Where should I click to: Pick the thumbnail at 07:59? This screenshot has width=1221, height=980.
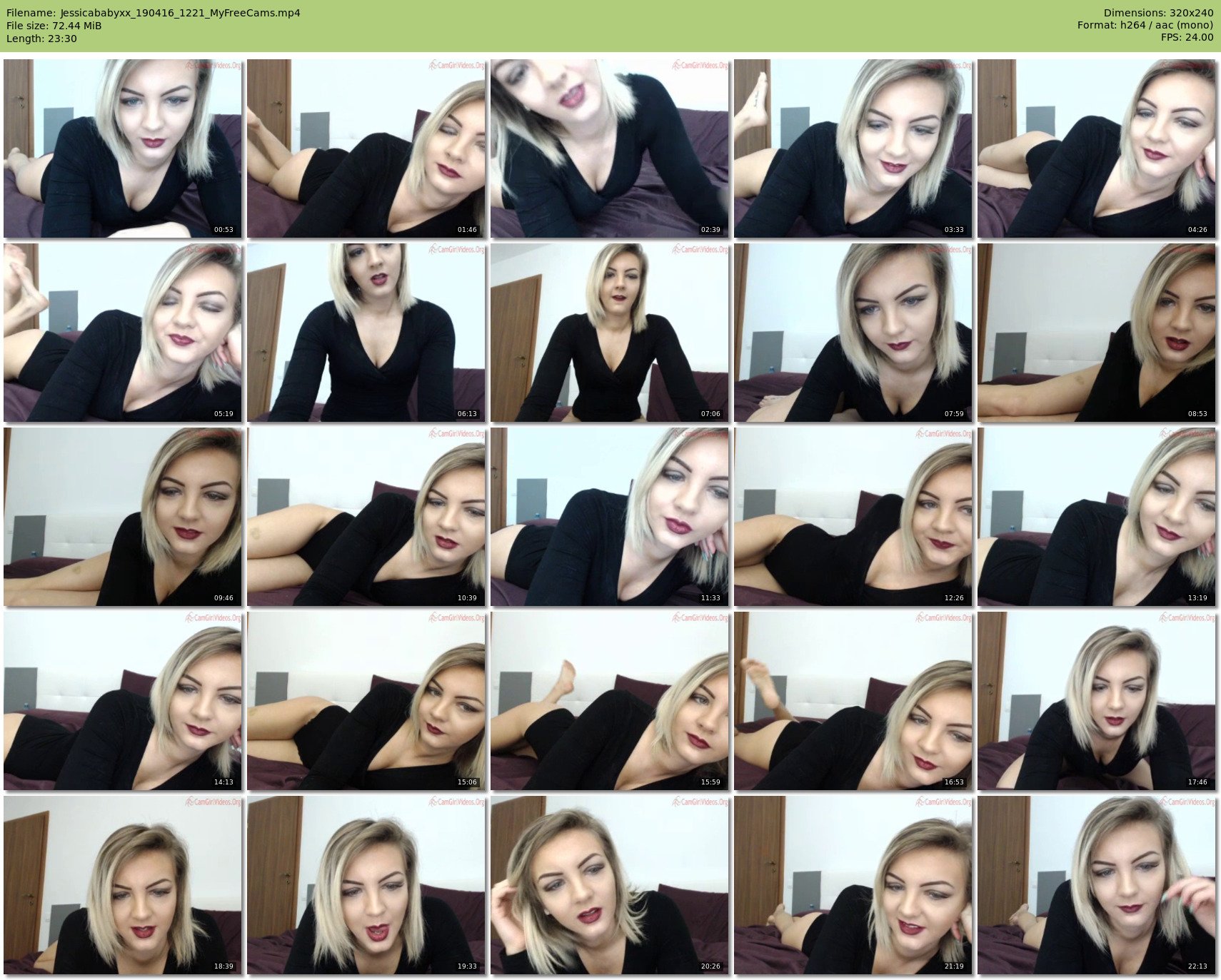click(853, 333)
